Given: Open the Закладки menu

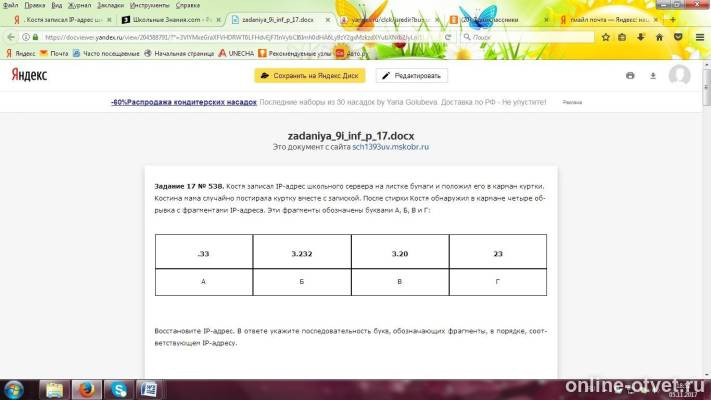Looking at the screenshot, I should (110, 5).
